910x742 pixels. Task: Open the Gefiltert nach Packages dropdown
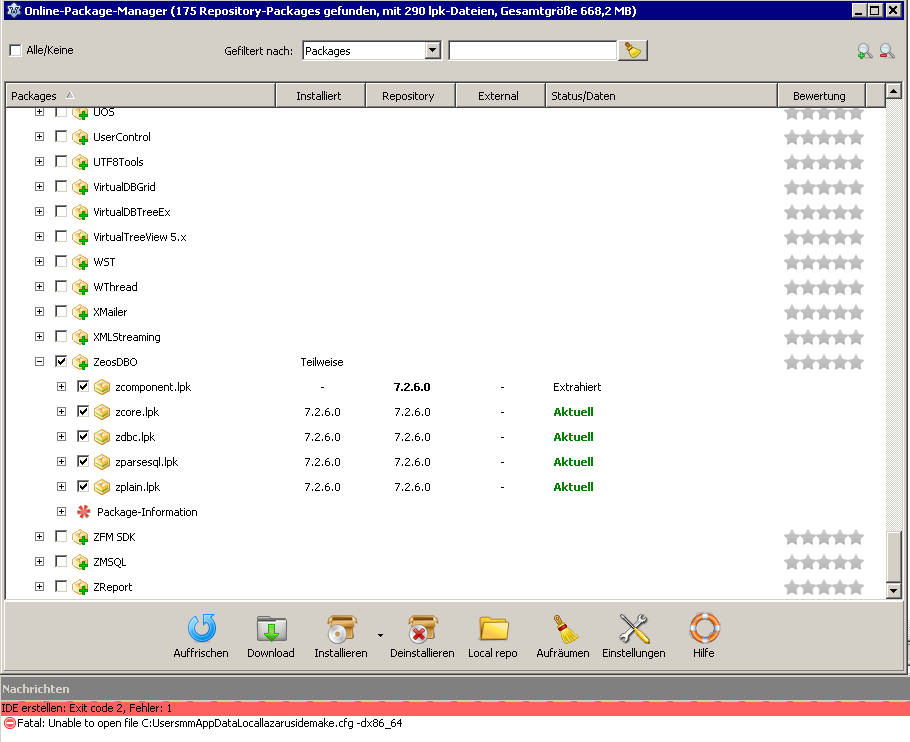point(432,50)
